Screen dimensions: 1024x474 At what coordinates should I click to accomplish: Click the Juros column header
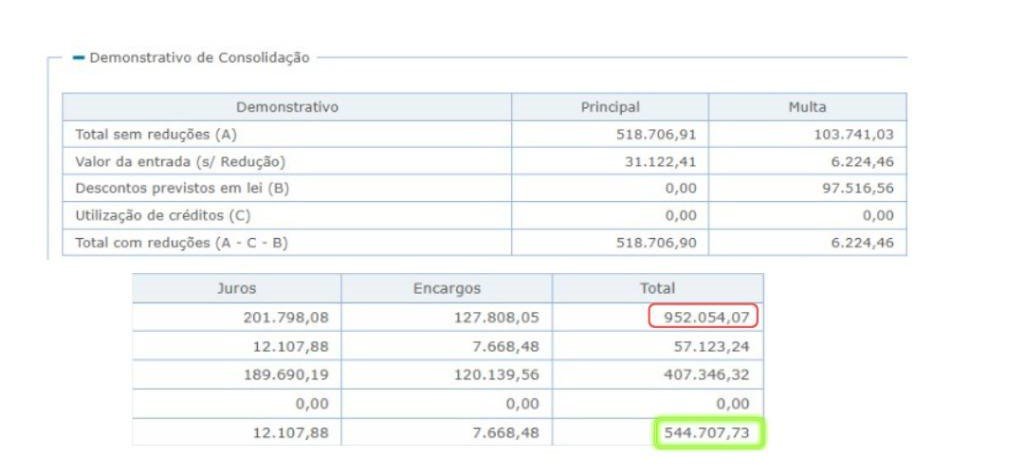tap(237, 288)
